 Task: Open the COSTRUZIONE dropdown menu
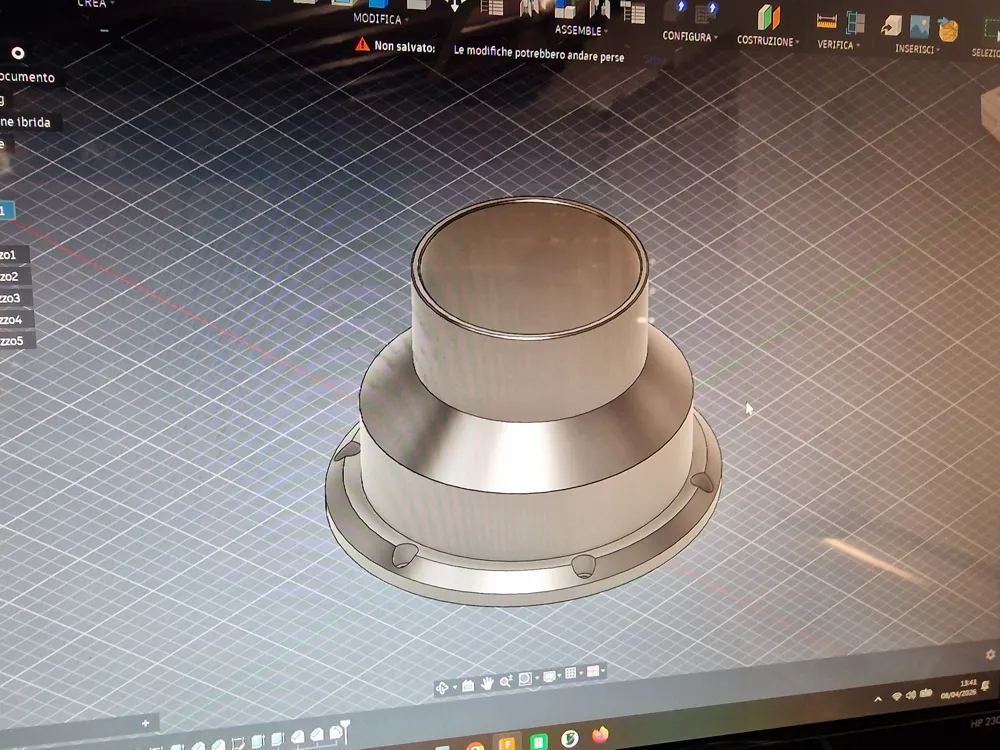(768, 41)
